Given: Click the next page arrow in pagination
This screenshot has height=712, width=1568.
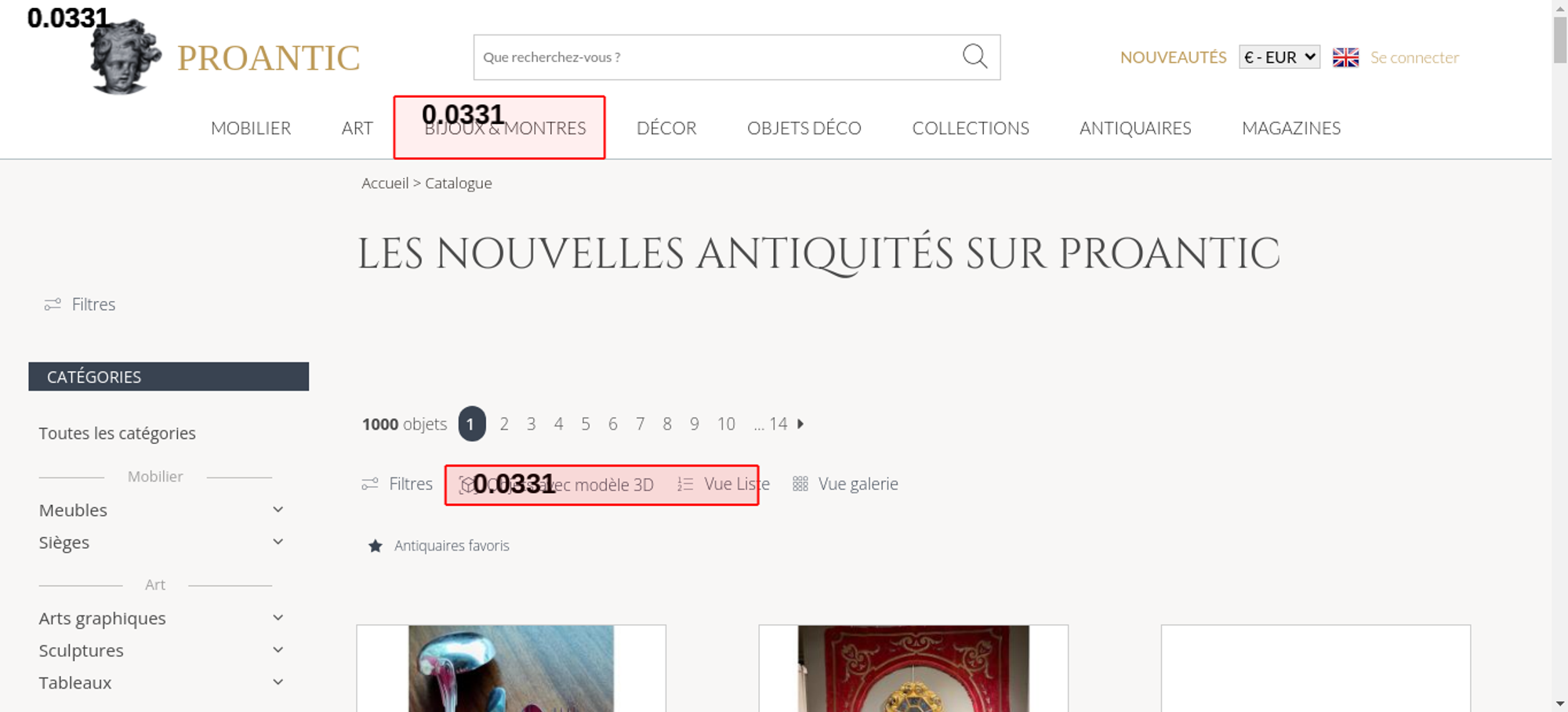Looking at the screenshot, I should point(800,423).
